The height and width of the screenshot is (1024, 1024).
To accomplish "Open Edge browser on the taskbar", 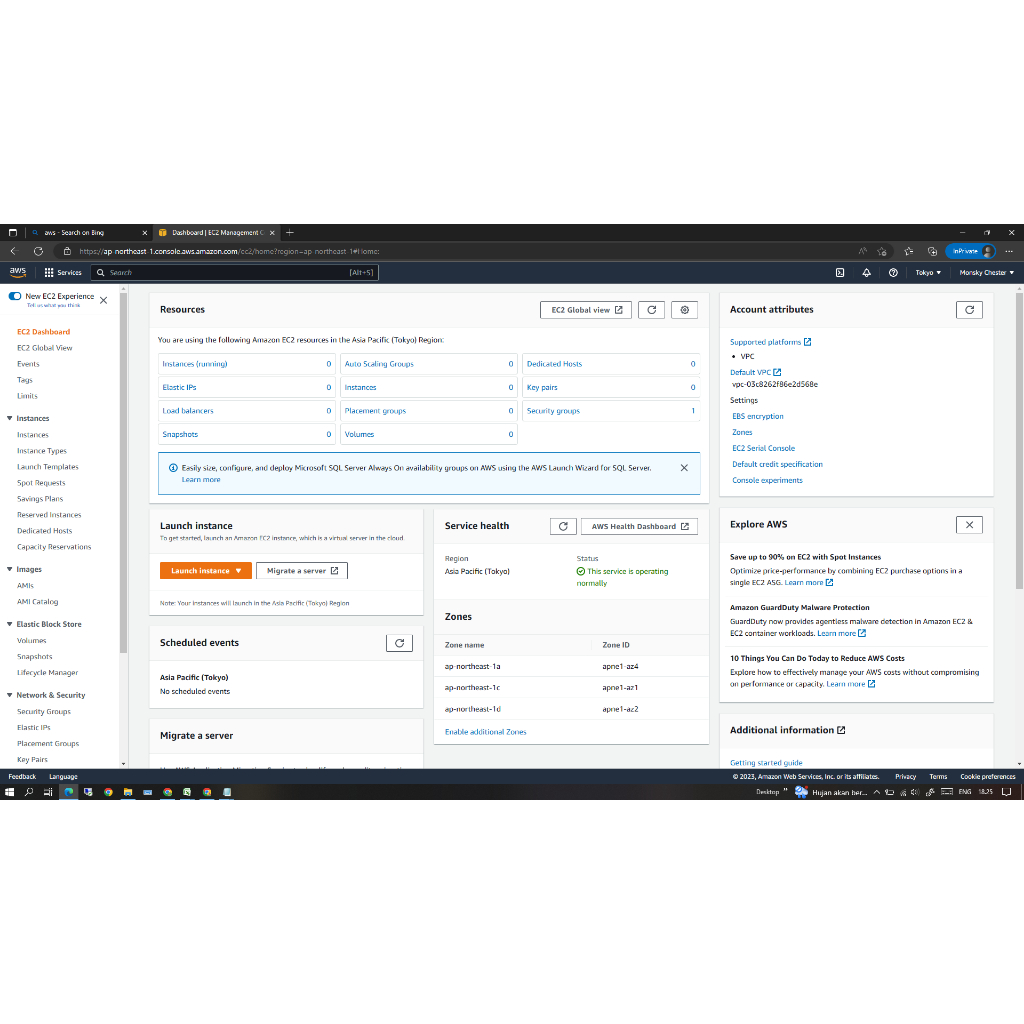I will click(69, 792).
